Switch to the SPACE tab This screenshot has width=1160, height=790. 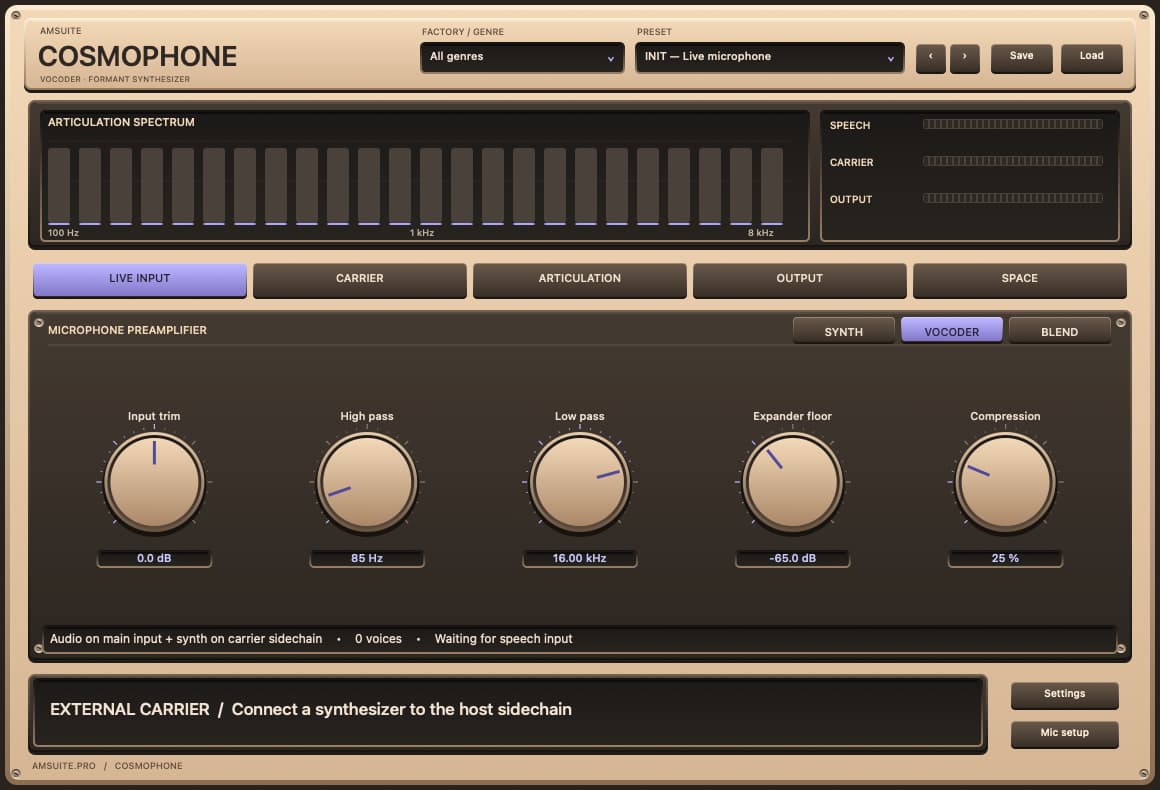click(1019, 279)
